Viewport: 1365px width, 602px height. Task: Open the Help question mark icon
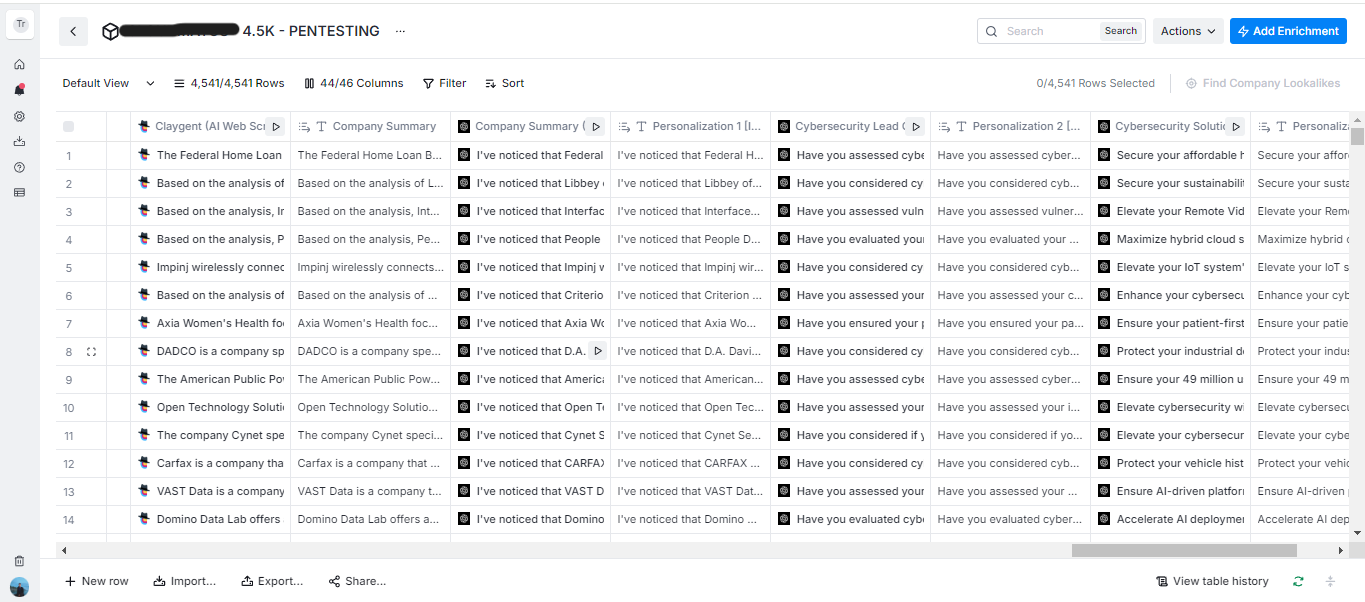pos(19,167)
